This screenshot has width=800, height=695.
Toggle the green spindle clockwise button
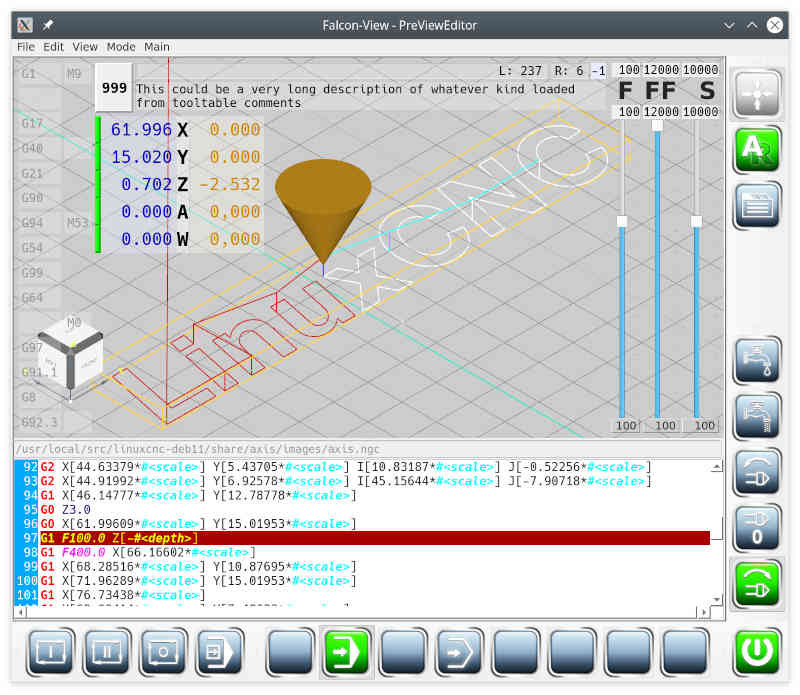pyautogui.click(x=757, y=584)
